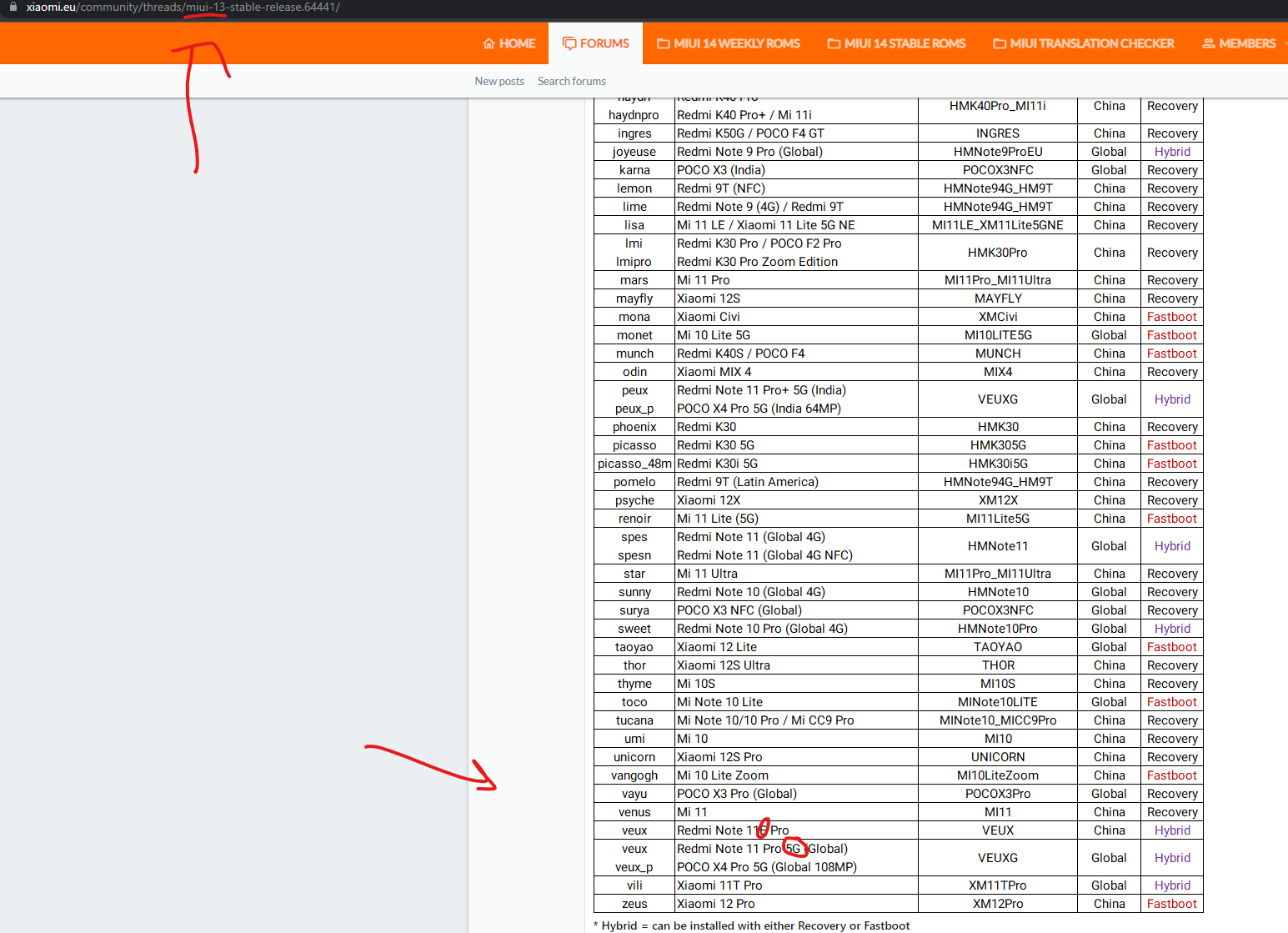
Task: Click 'Redmi K40S / POCO F4' cell
Action: [797, 354]
